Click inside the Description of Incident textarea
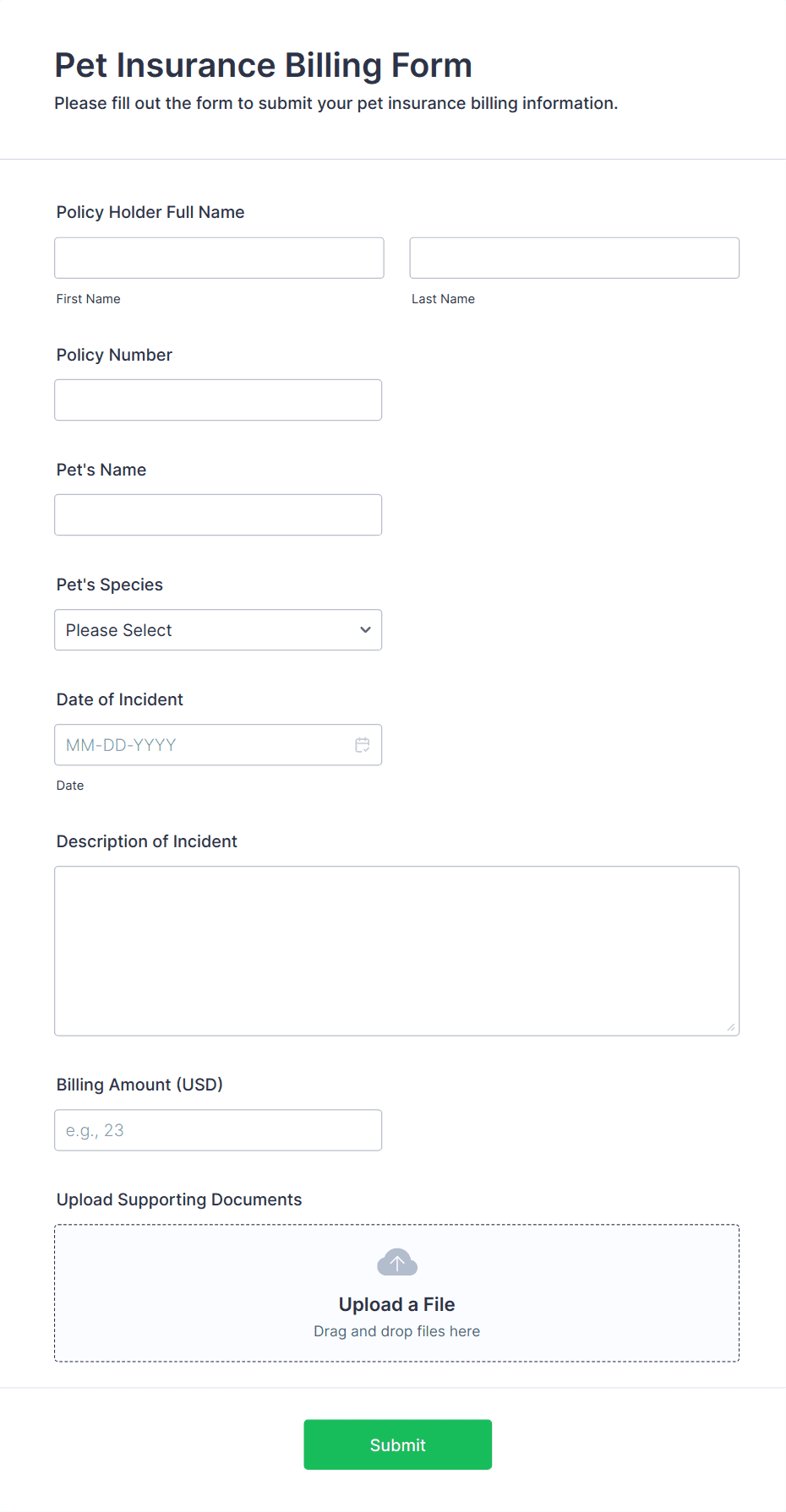 396,950
